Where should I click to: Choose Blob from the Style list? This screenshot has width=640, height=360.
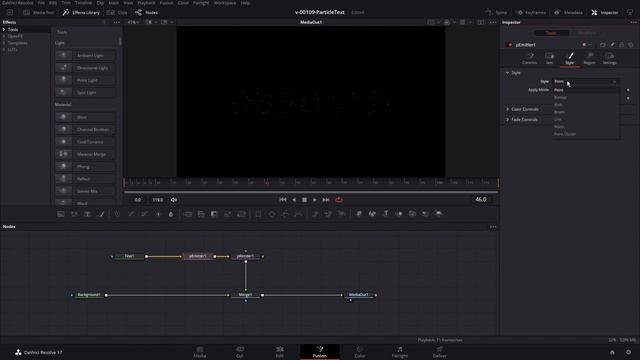click(x=585, y=104)
